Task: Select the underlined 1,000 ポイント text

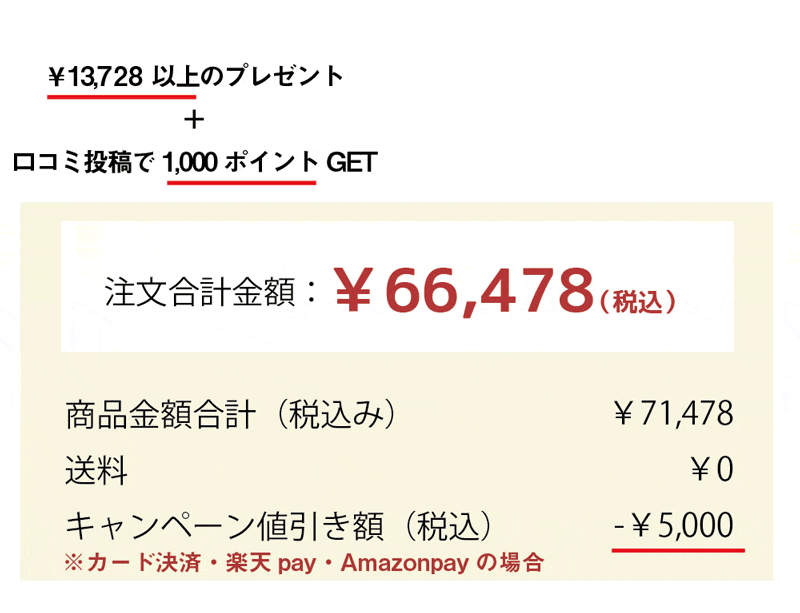Action: [242, 163]
